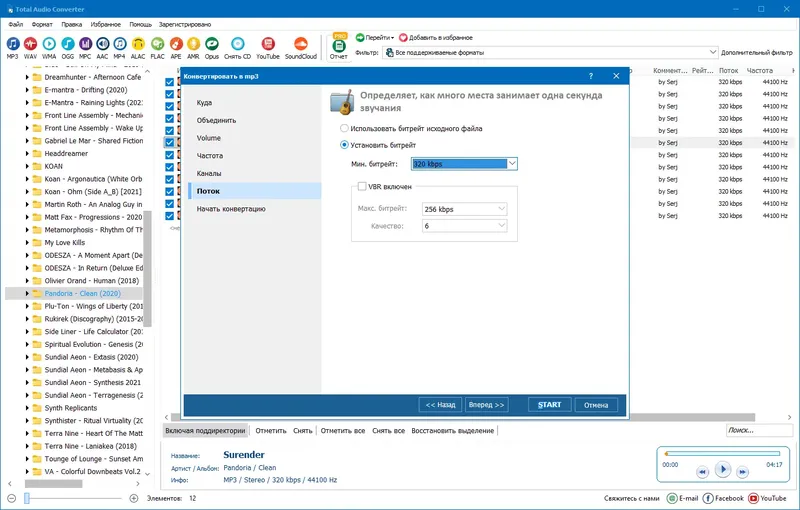800x510 pixels.
Task: Toggle Включая поддиректории option
Action: tap(205, 430)
